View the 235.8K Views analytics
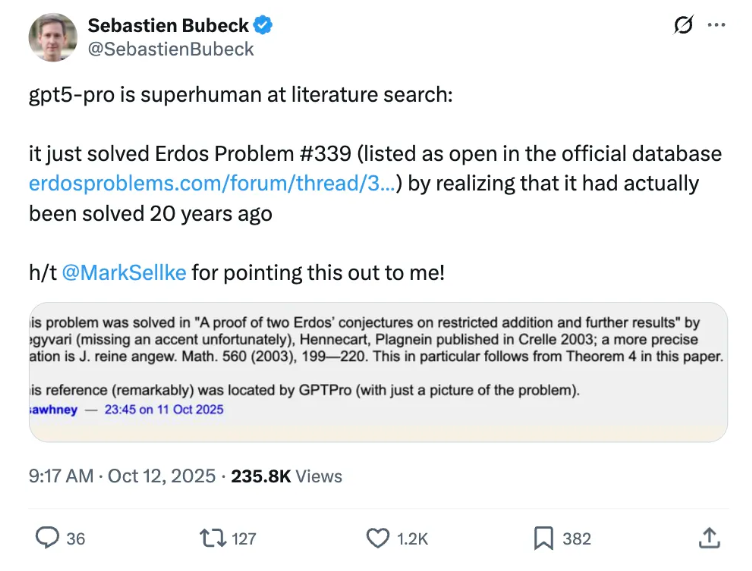 click(286, 476)
